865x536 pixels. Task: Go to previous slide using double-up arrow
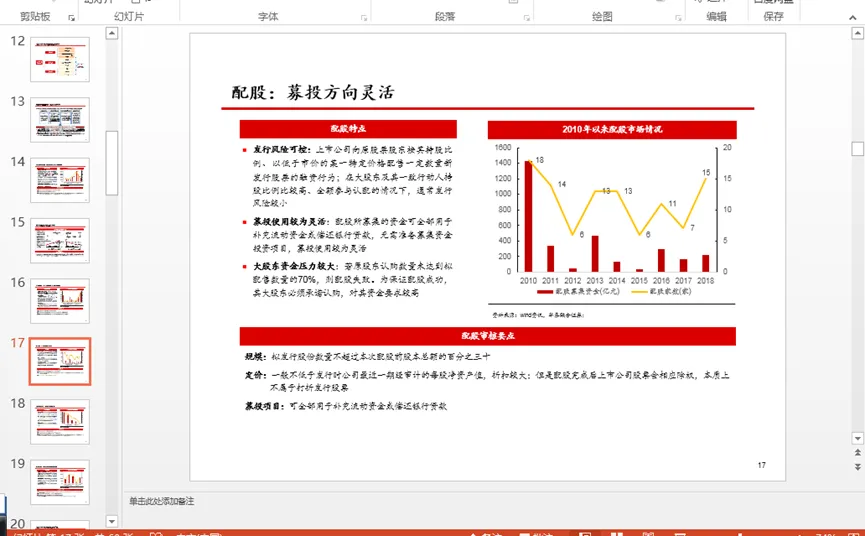[x=857, y=453]
